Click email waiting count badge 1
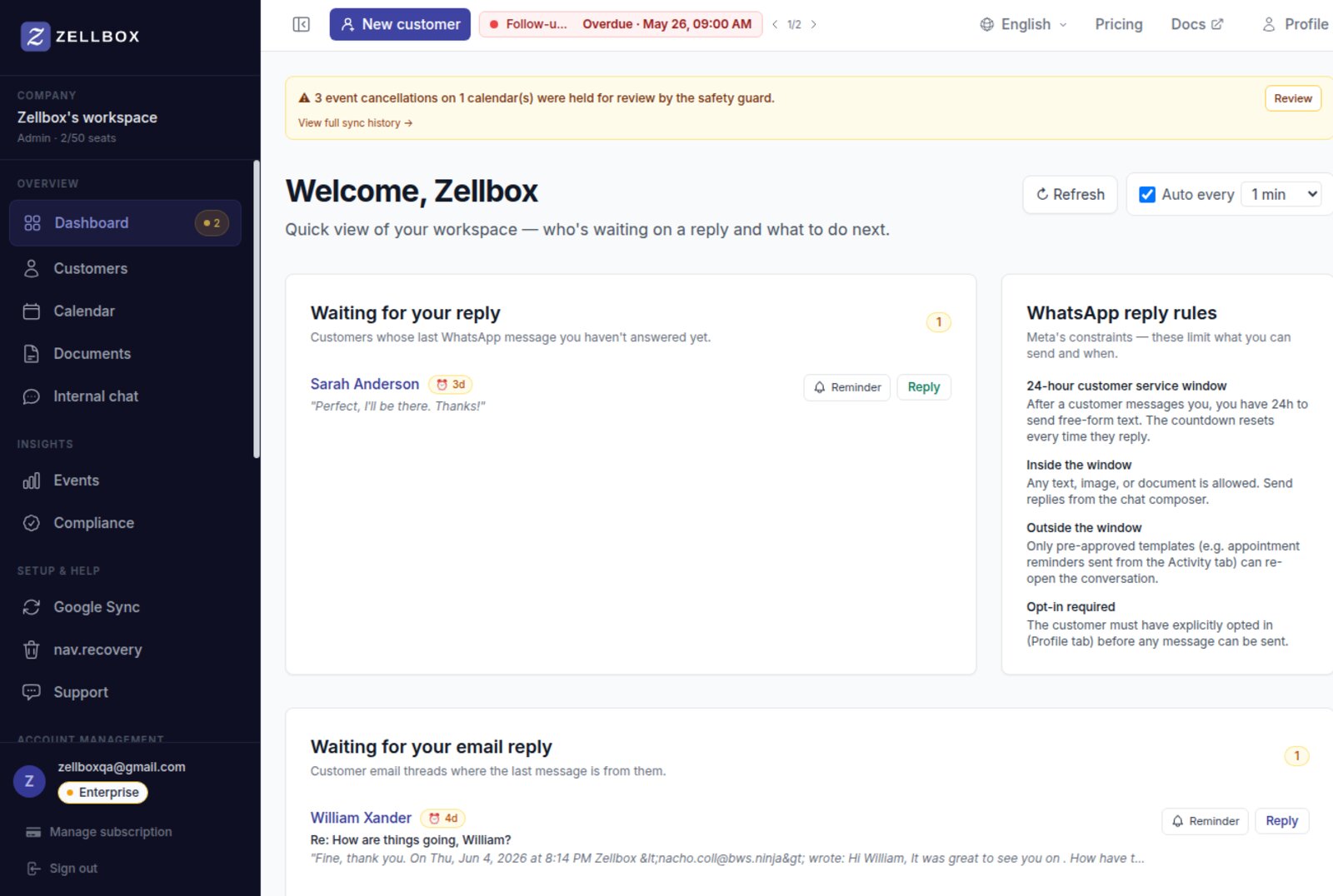 [x=1296, y=755]
